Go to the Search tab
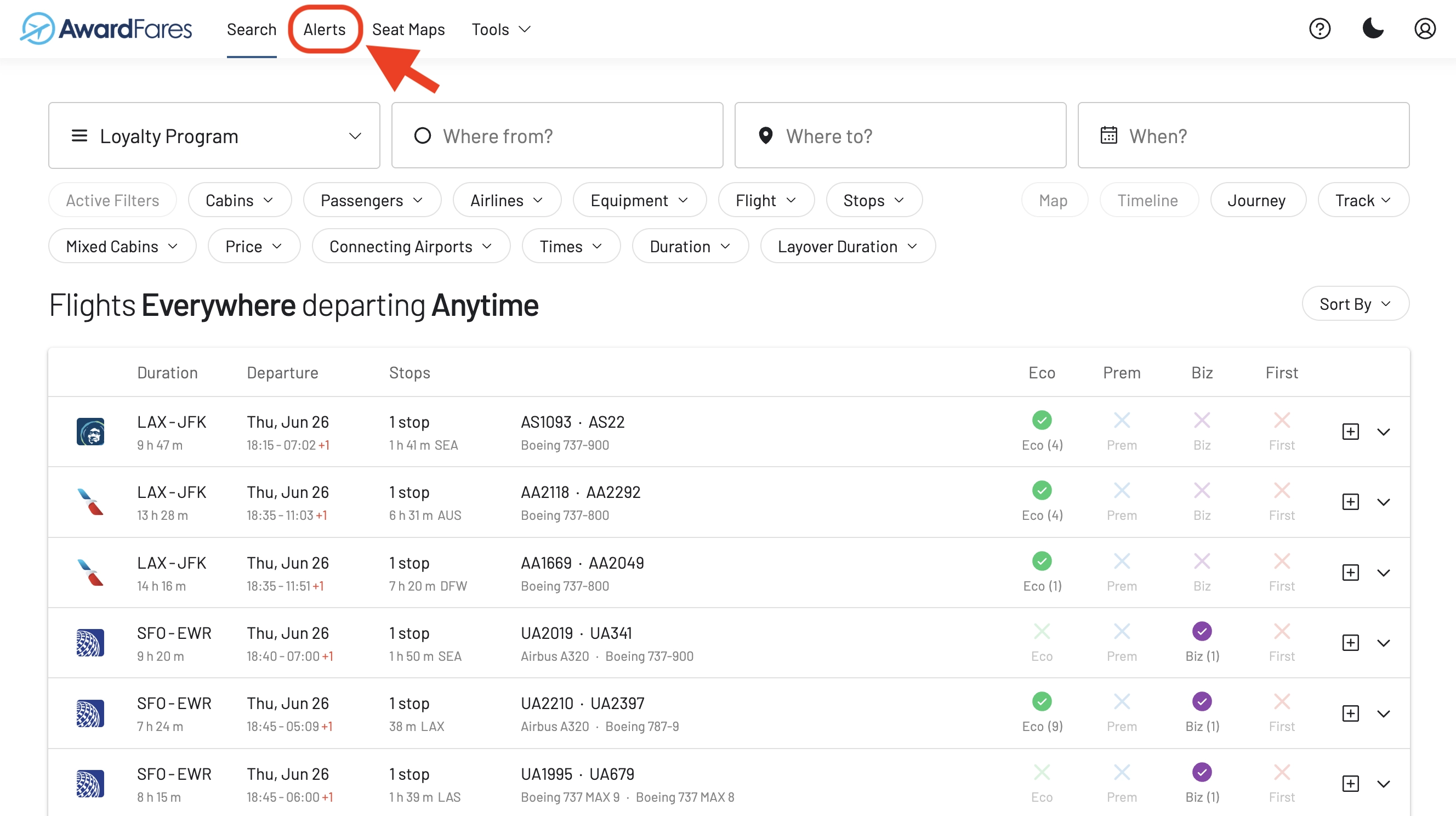Image resolution: width=1456 pixels, height=816 pixels. (x=252, y=30)
